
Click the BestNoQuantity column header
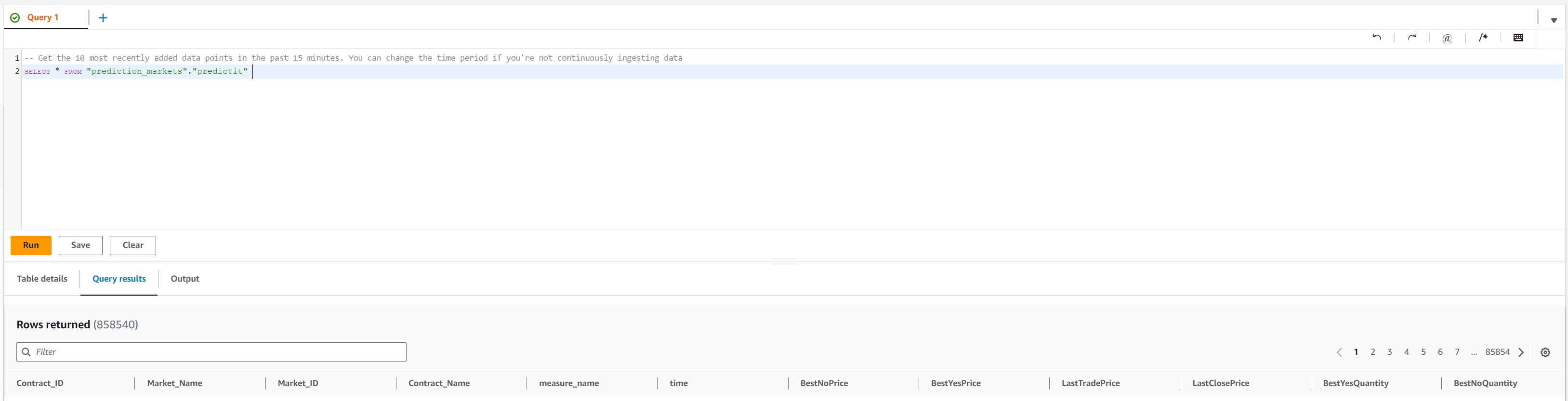click(1485, 383)
